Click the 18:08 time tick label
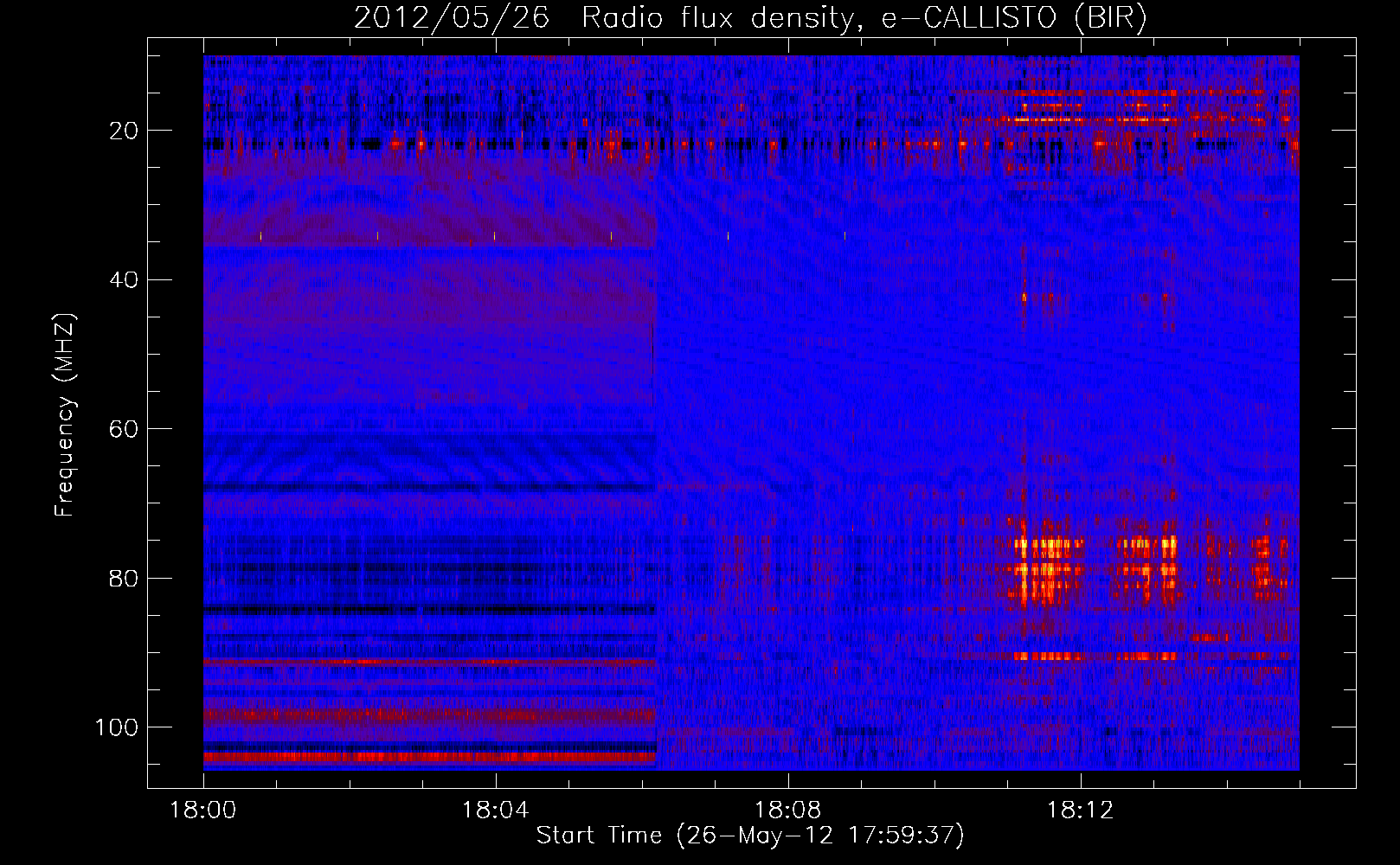The image size is (1400, 865). pyautogui.click(x=787, y=811)
